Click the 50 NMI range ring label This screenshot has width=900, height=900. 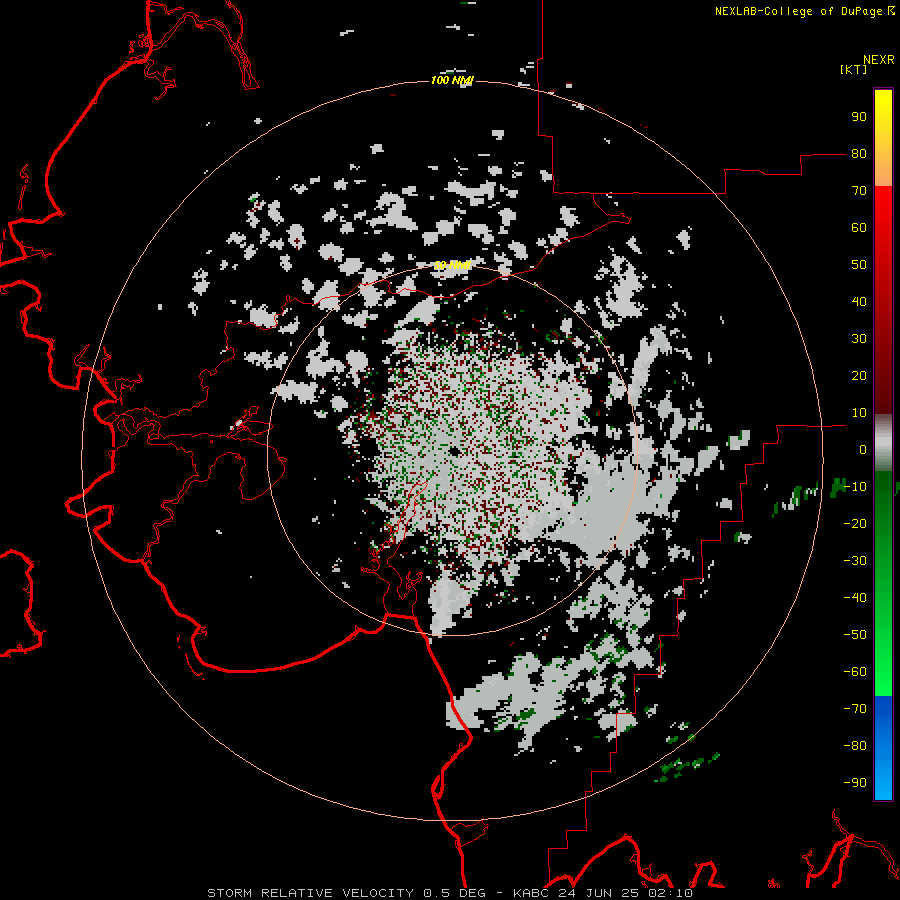(x=452, y=266)
